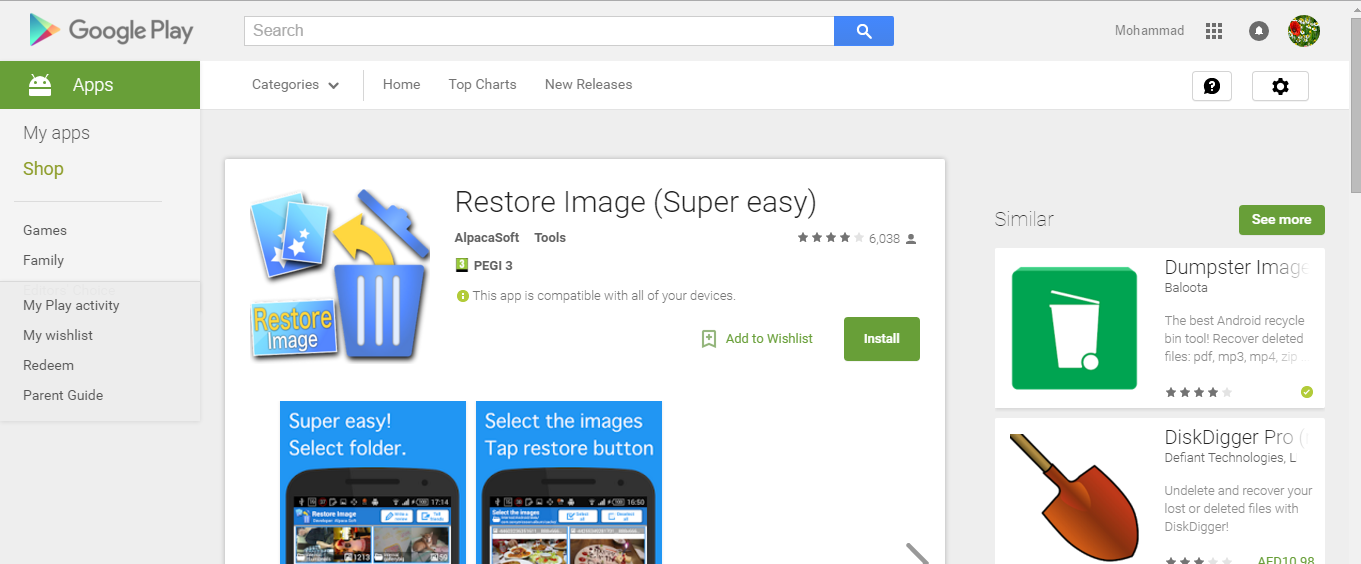This screenshot has width=1361, height=564.
Task: Click the Restore Image app icon
Action: point(340,275)
